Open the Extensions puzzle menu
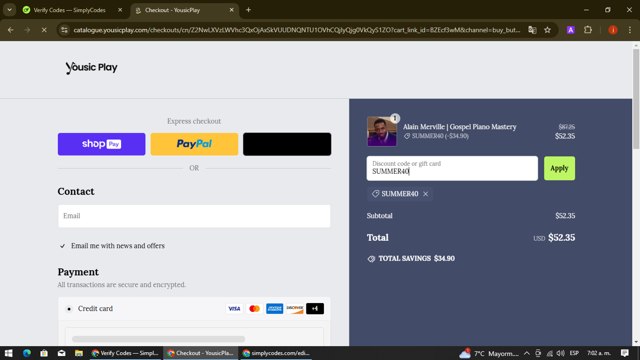The image size is (640, 360). [588, 30]
